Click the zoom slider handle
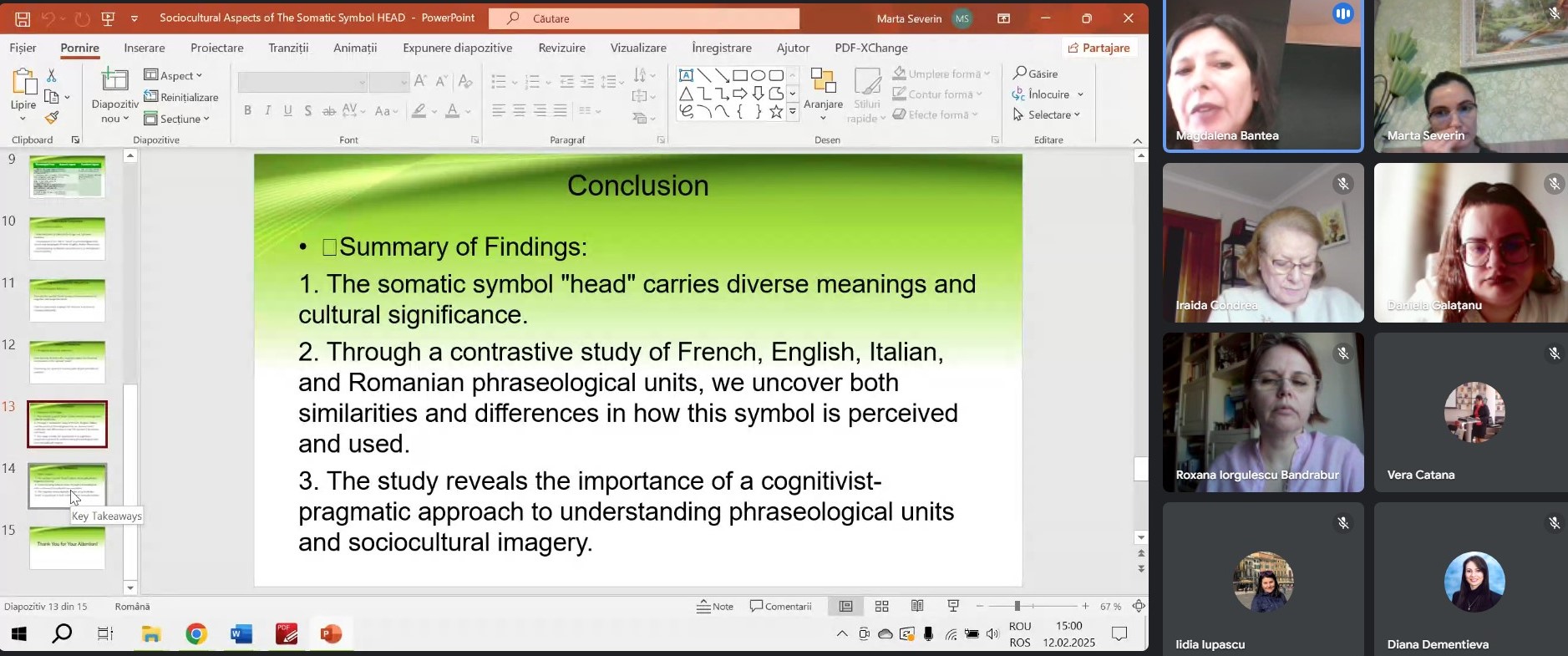The image size is (1568, 656). [x=1017, y=606]
